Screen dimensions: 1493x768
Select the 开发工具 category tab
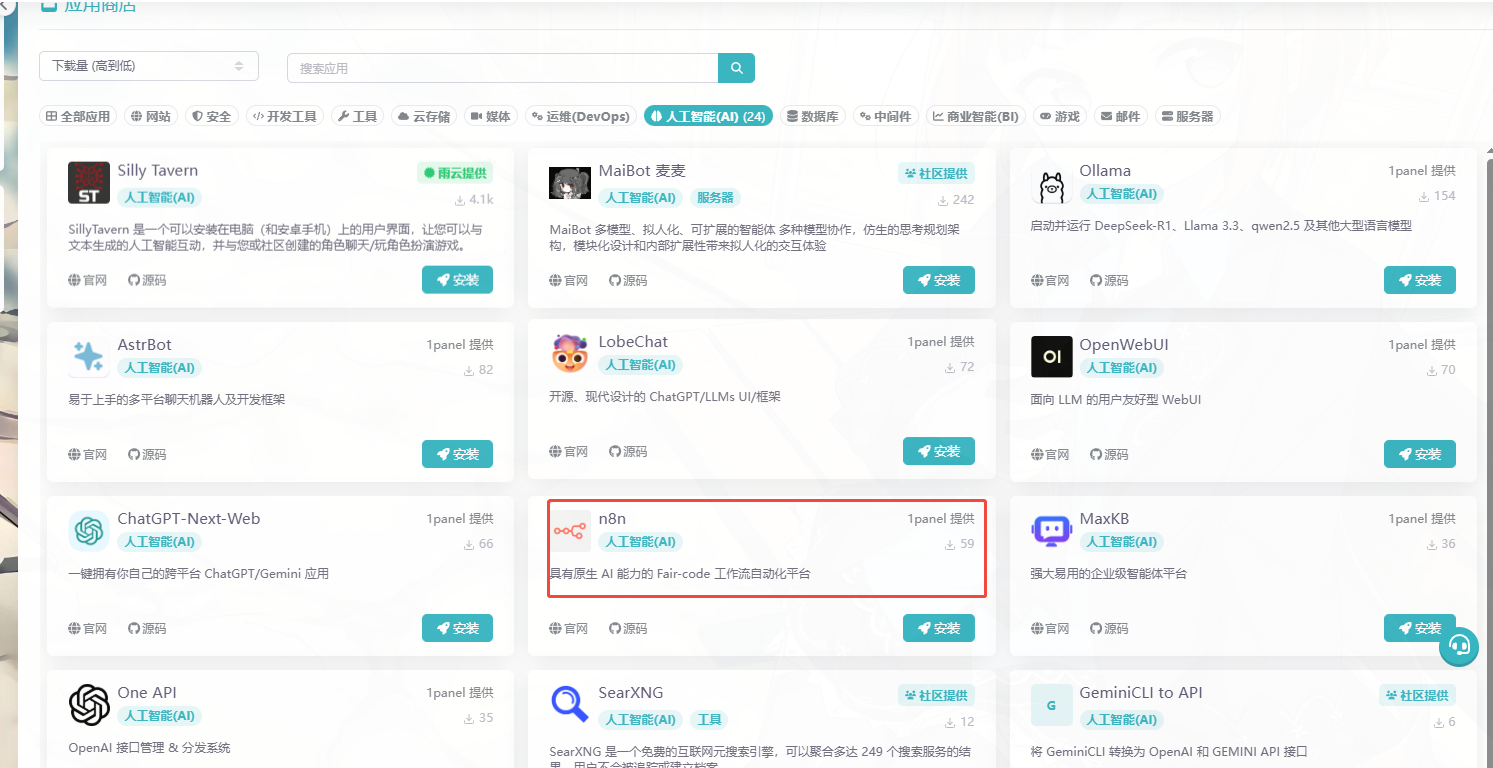[285, 116]
